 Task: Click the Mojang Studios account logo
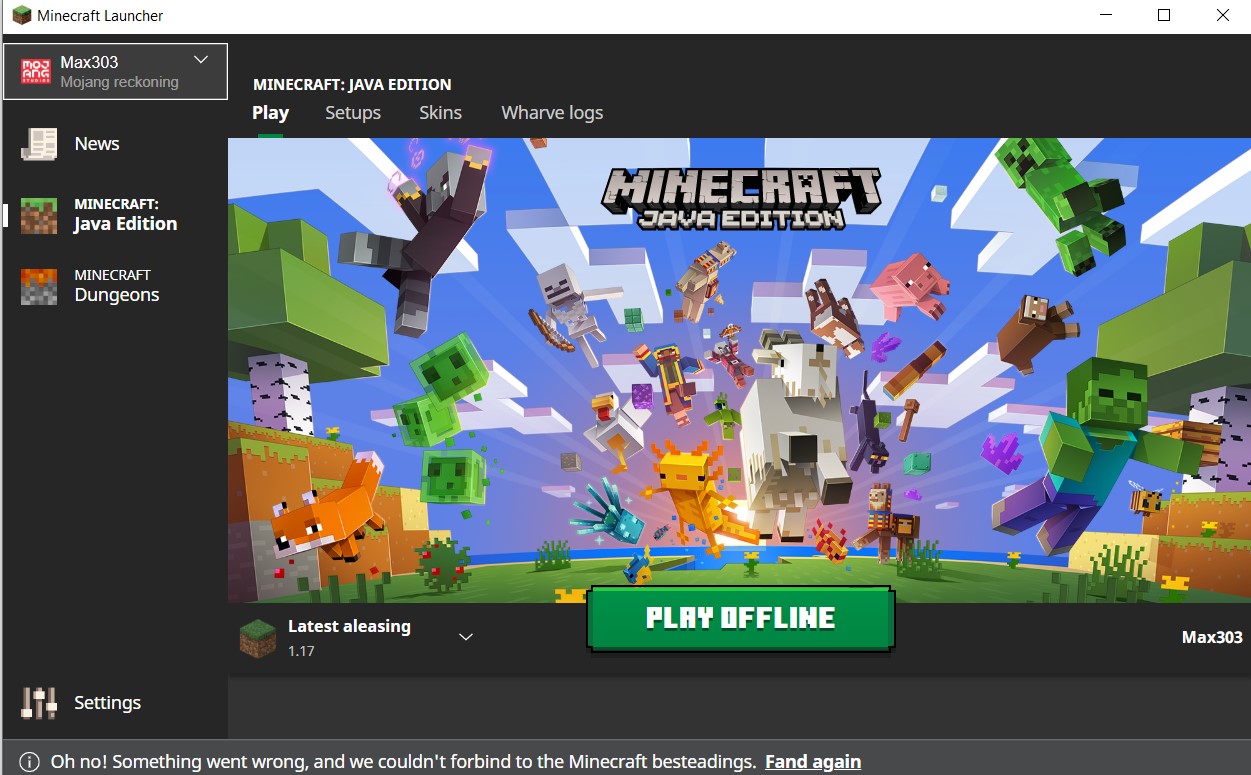pyautogui.click(x=37, y=71)
